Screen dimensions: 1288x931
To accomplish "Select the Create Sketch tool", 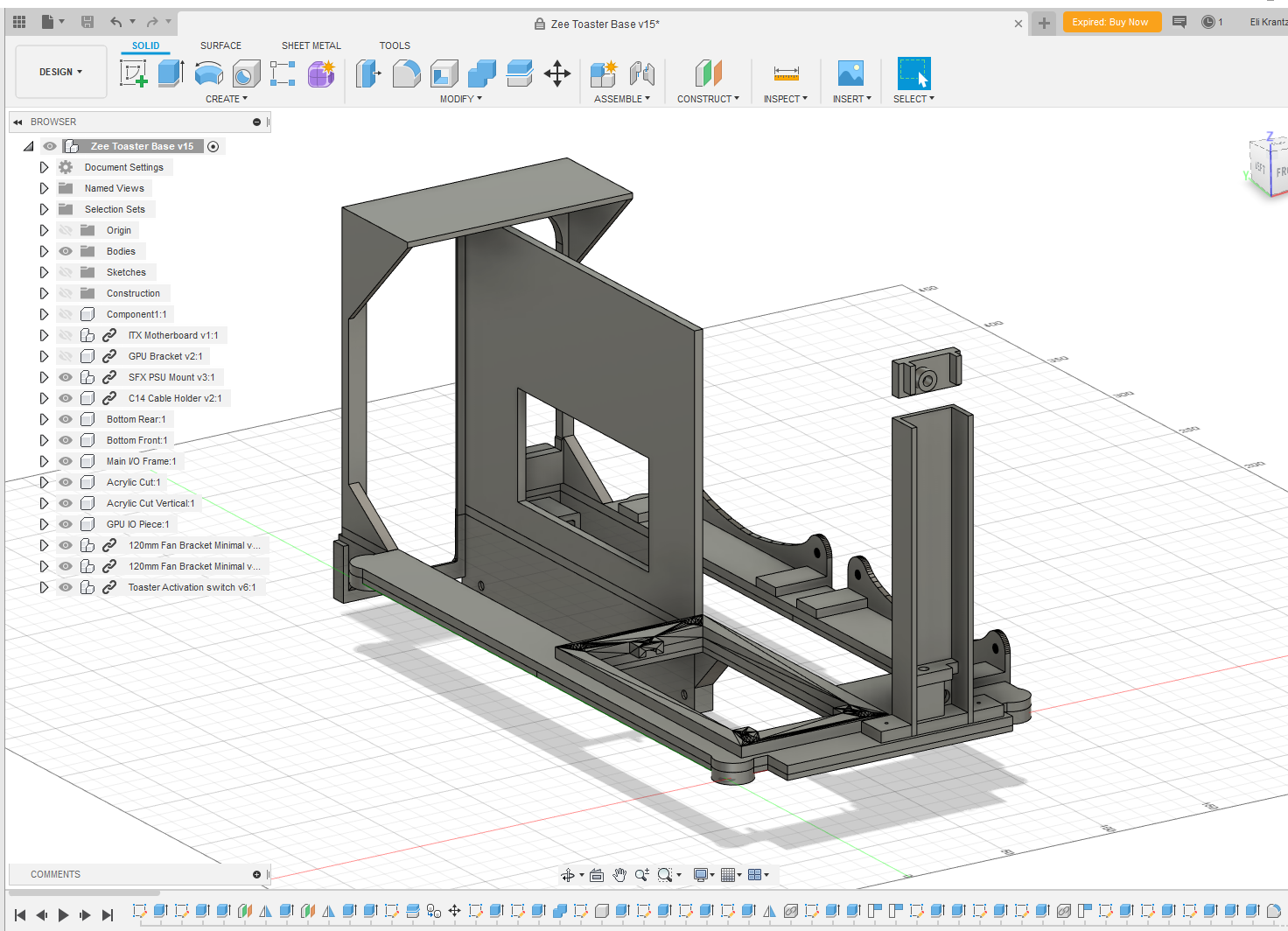I will pos(133,73).
